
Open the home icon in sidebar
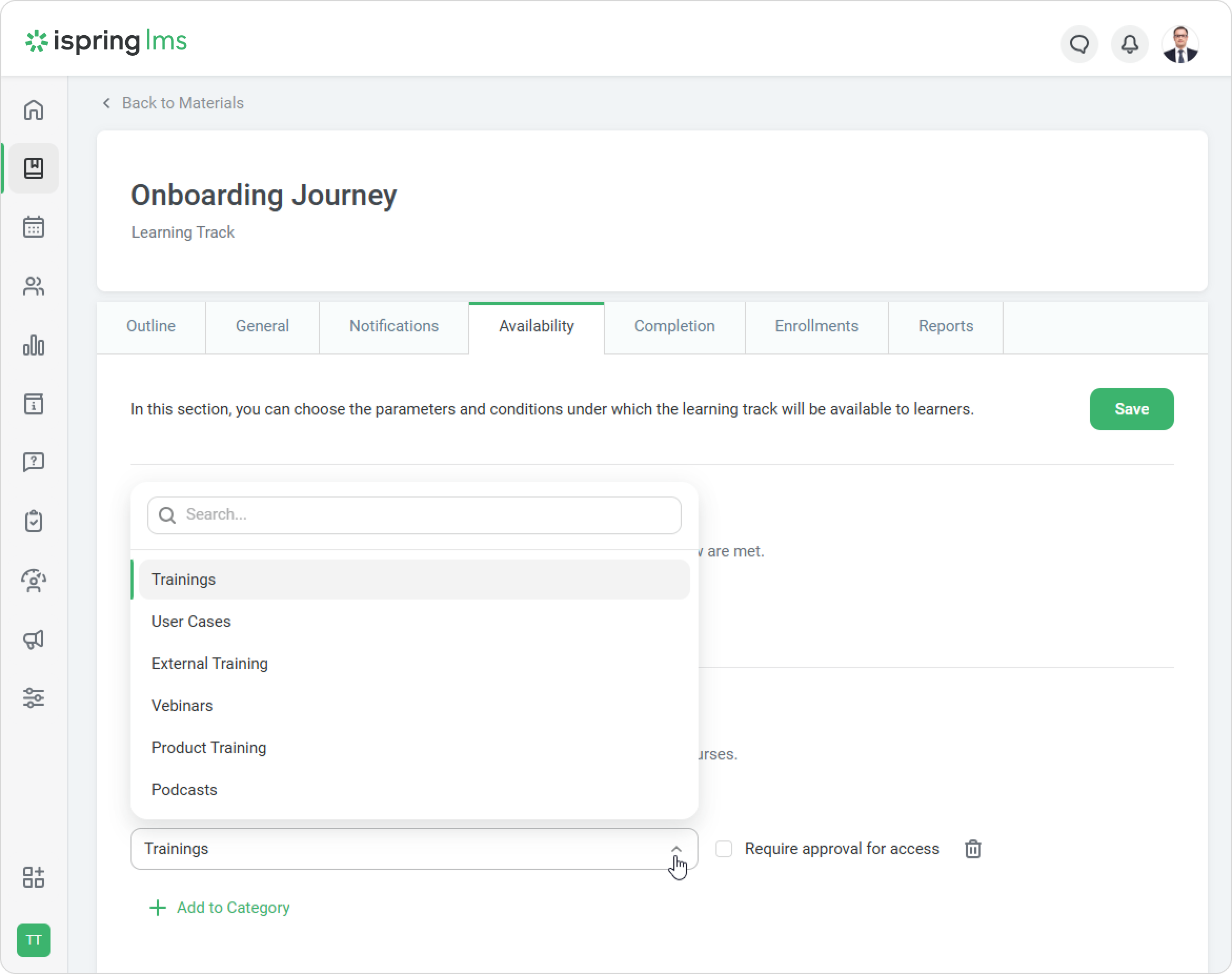click(x=34, y=110)
